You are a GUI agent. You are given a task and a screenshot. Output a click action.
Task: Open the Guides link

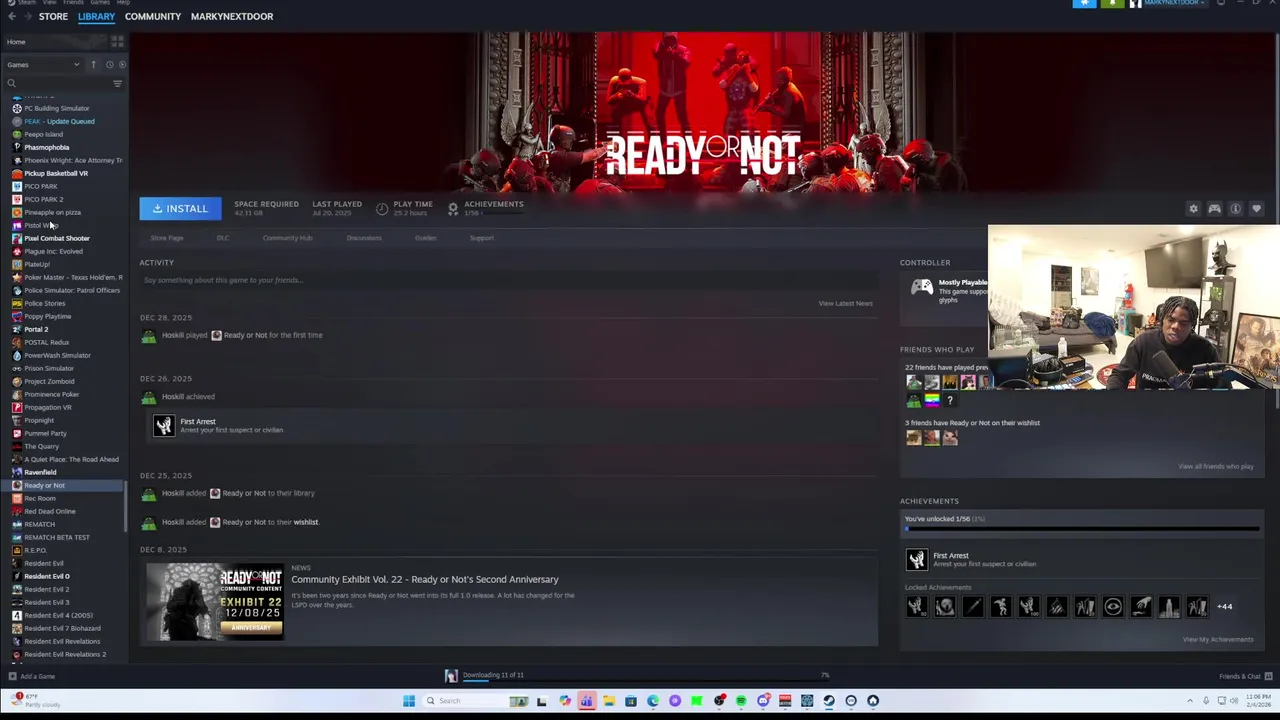click(x=425, y=238)
